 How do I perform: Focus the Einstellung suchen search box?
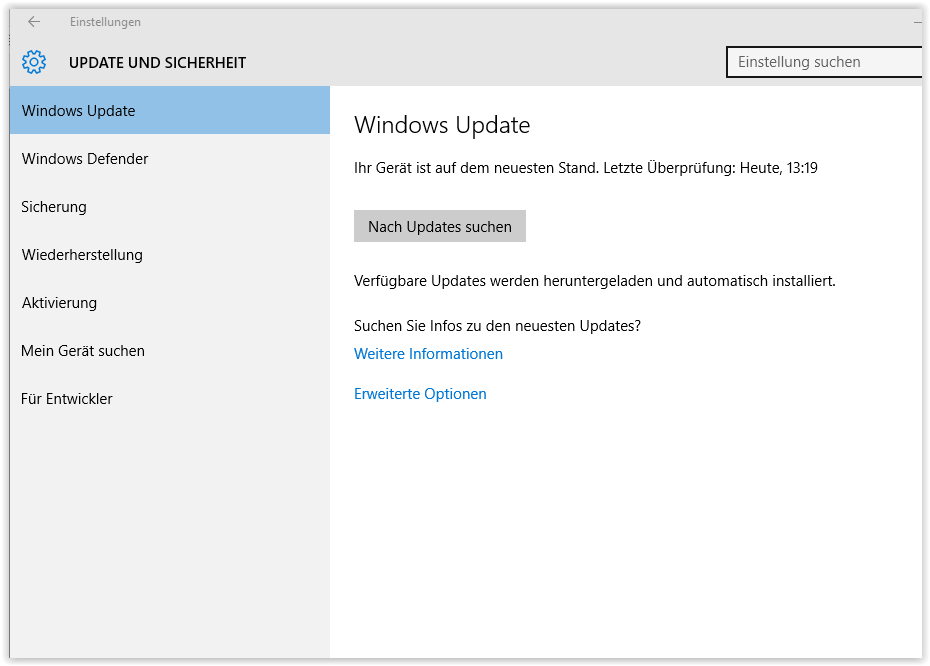point(824,62)
